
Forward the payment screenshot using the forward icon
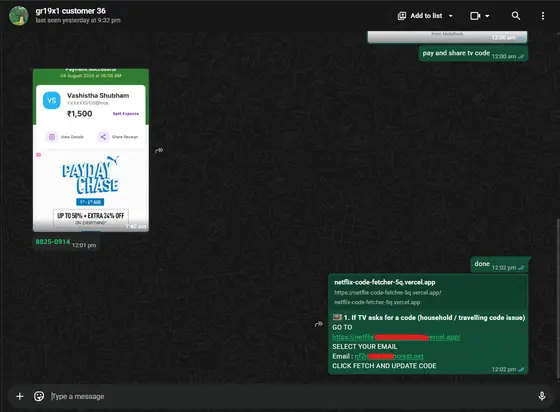[159, 150]
